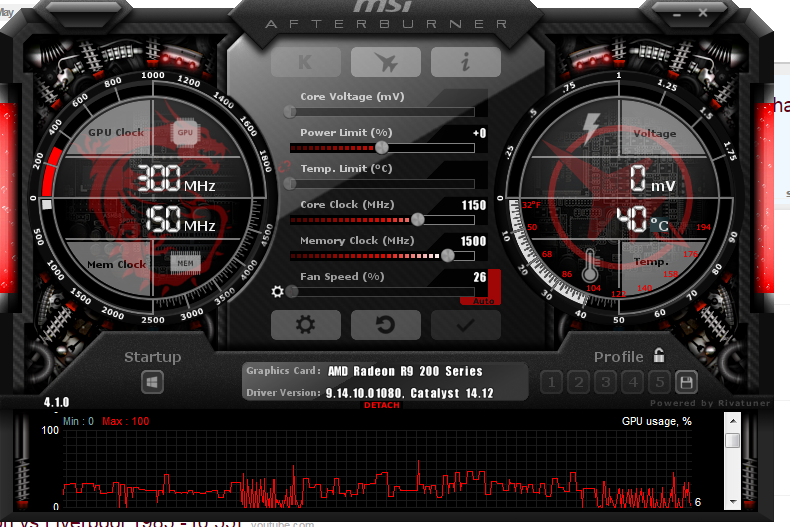Viewport: 790px width, 527px height.
Task: Click the thermometer temperature icon
Action: pos(590,266)
